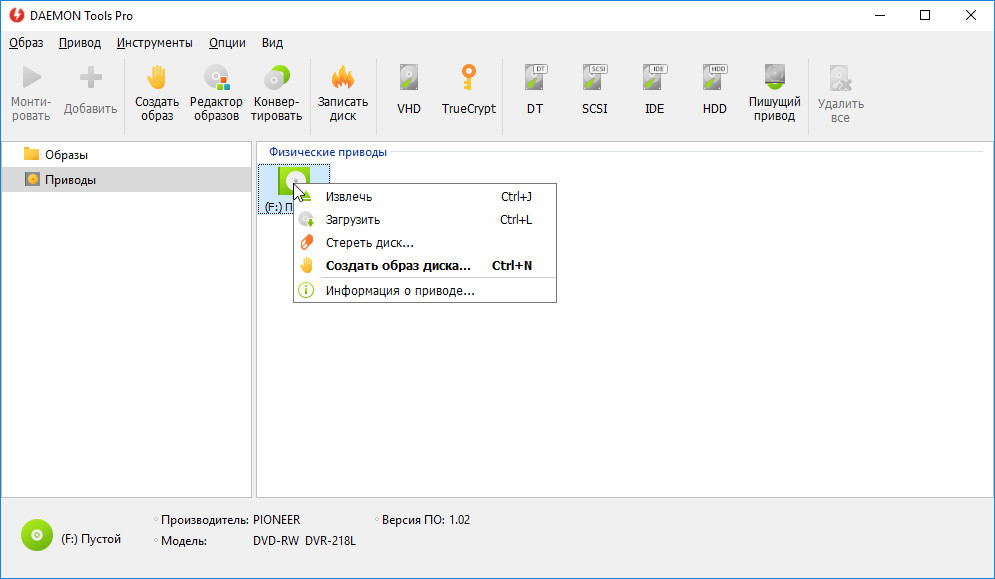Select Образы in the left sidebar

pyautogui.click(x=66, y=155)
